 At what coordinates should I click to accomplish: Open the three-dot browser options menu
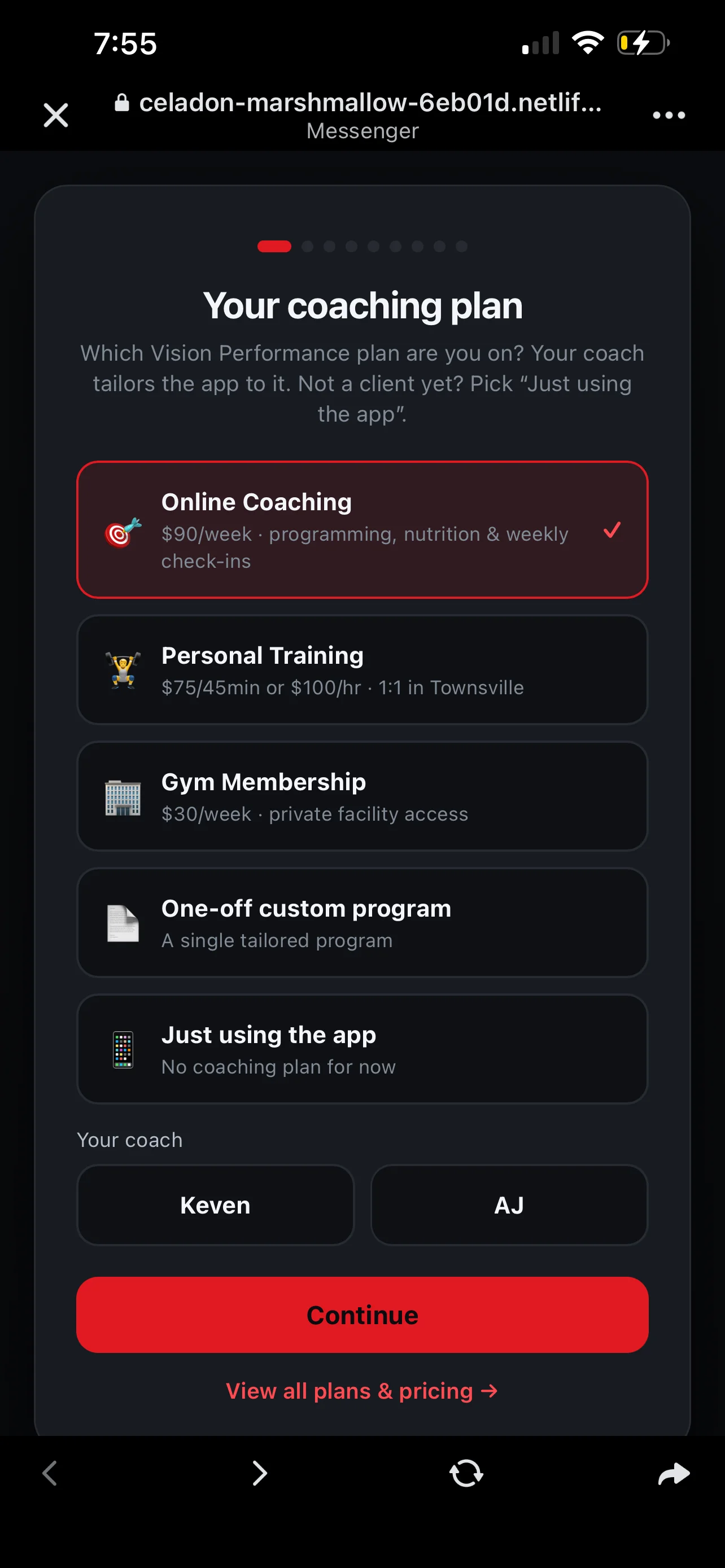669,115
